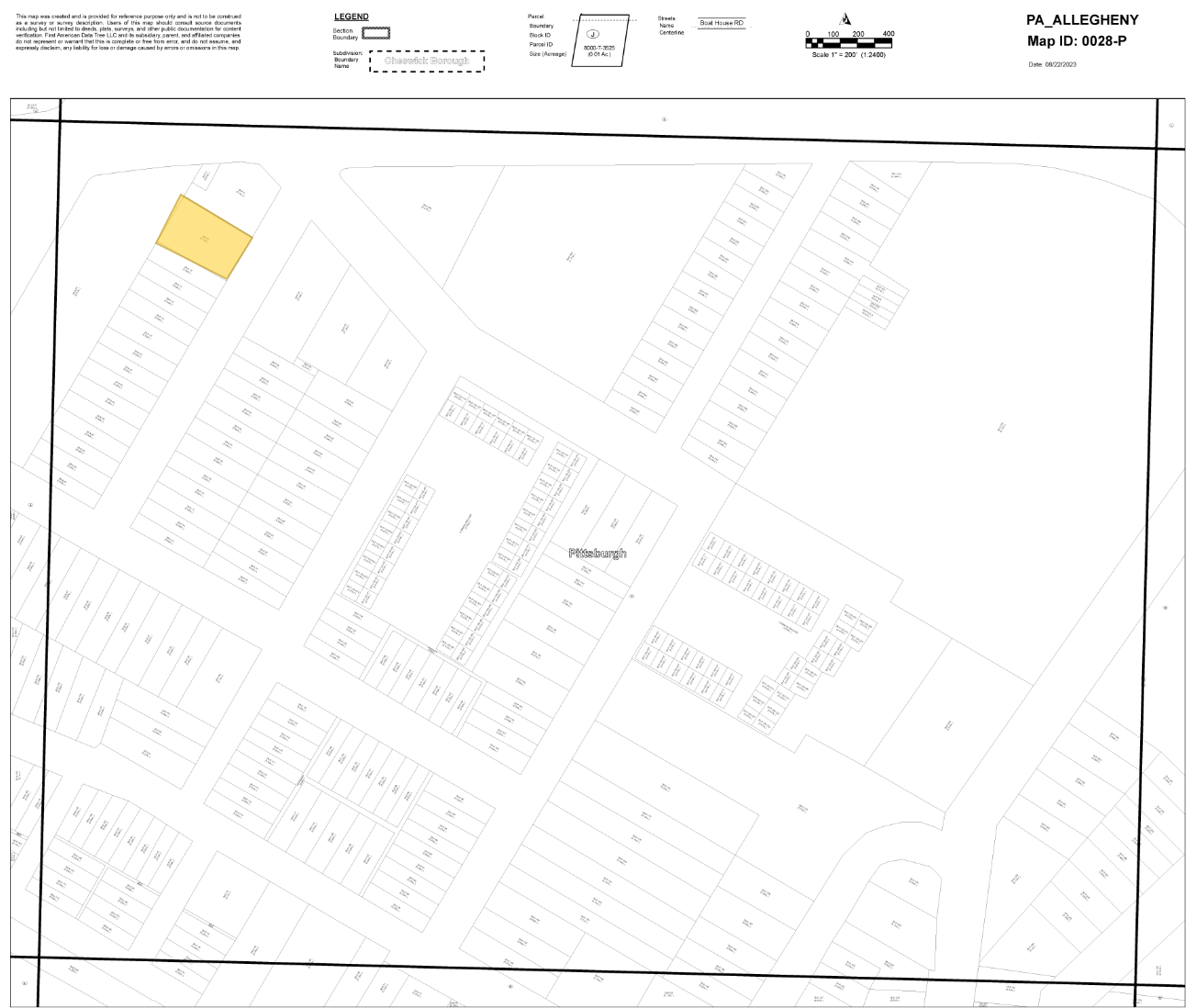Click the disclaimer paragraph text
This screenshot has width=1197, height=1008.
click(x=129, y=32)
